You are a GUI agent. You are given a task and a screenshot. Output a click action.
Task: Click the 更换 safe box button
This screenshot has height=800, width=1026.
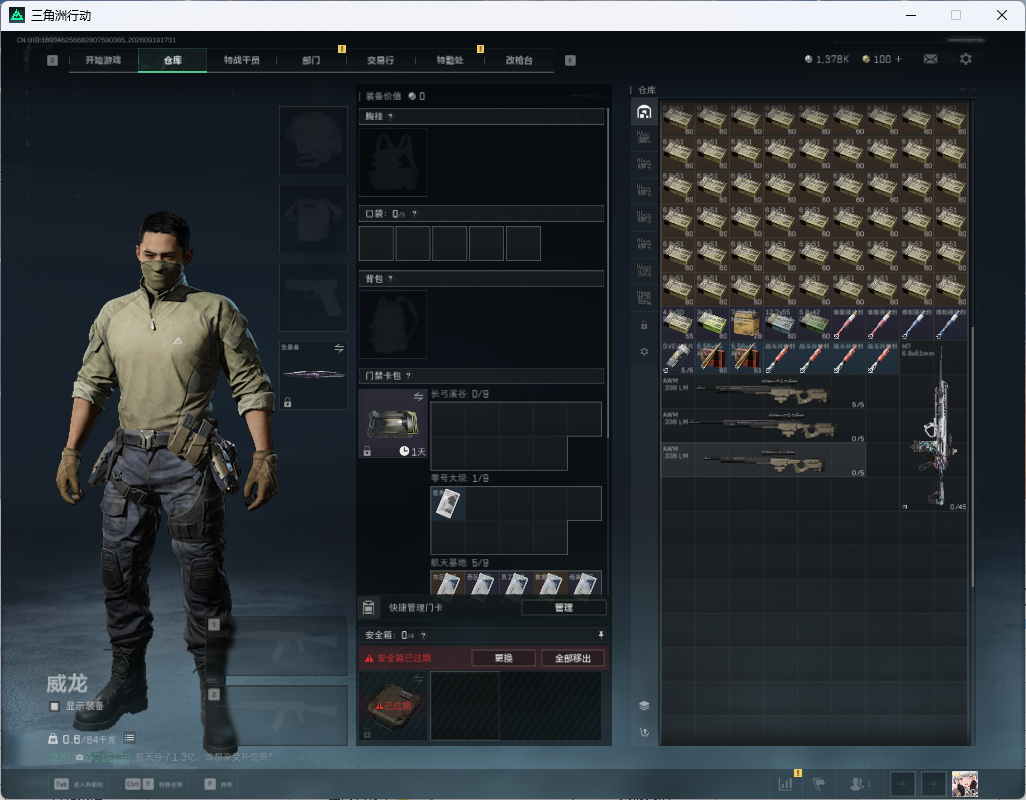(503, 658)
